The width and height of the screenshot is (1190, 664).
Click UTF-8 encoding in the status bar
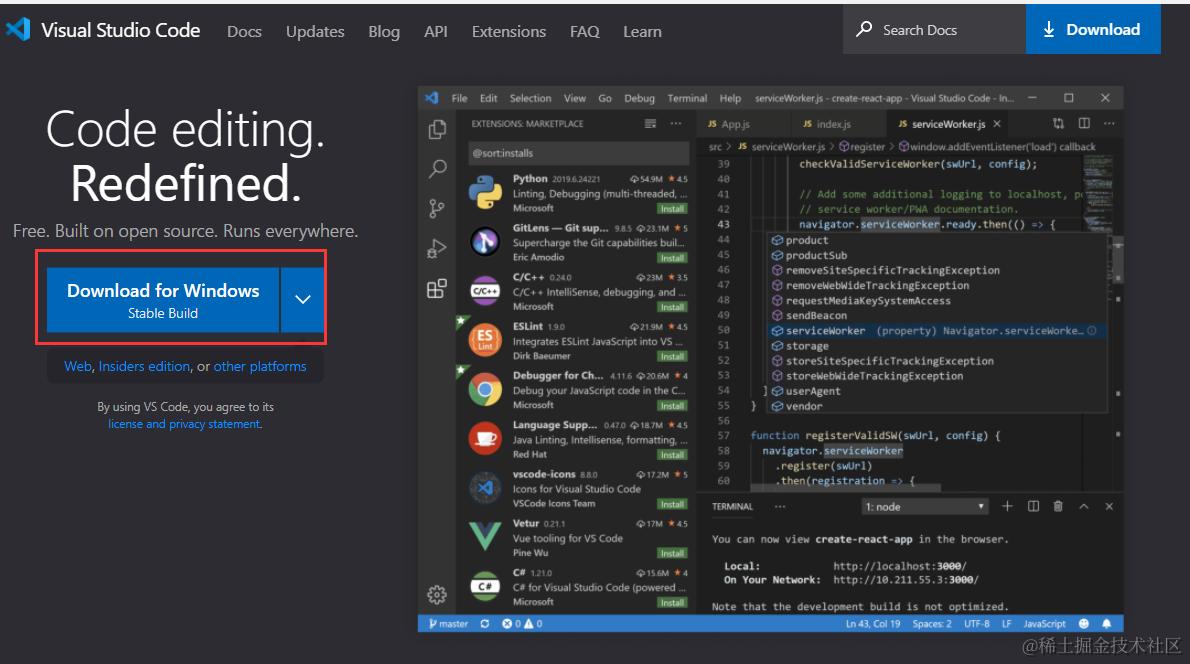tap(977, 624)
